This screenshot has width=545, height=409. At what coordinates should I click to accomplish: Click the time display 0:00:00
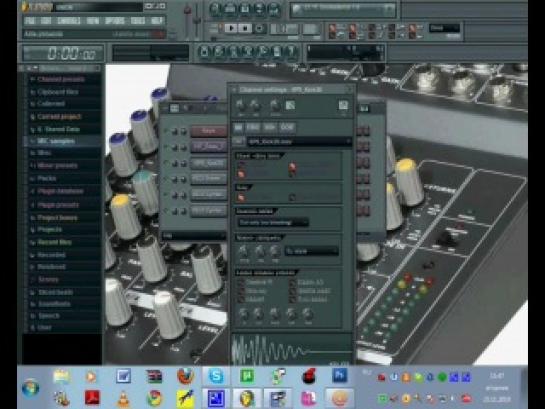63,53
